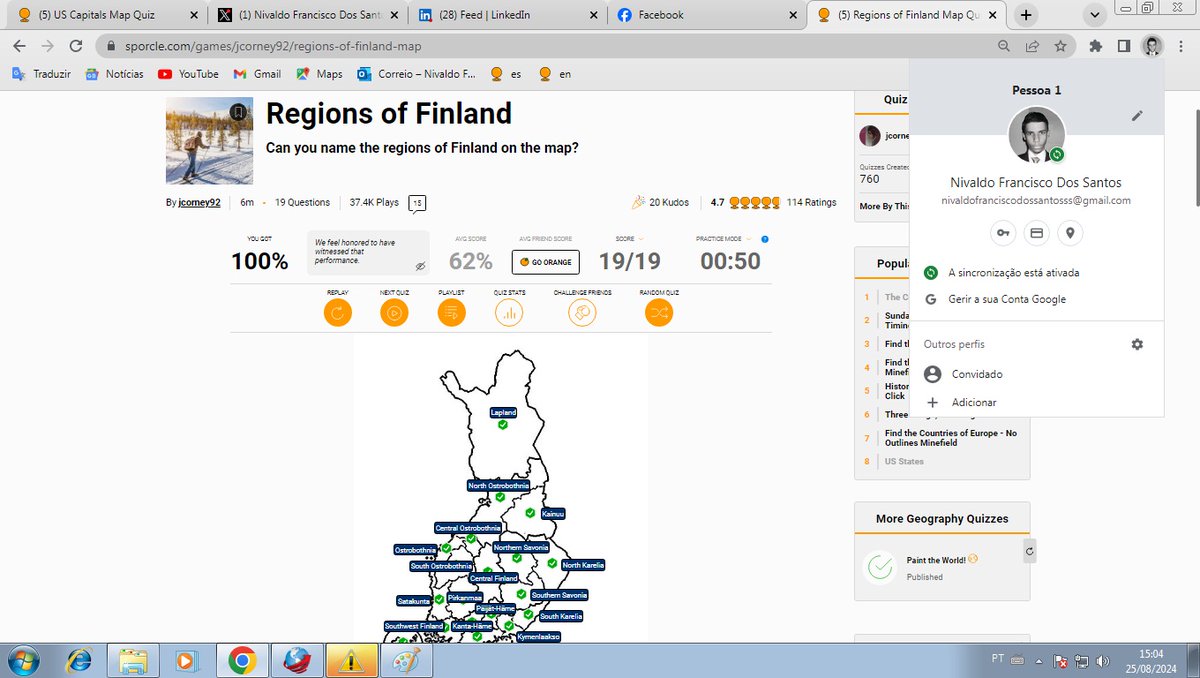Image resolution: width=1200 pixels, height=678 pixels.
Task: Open the Next Quiz icon
Action: (394, 312)
